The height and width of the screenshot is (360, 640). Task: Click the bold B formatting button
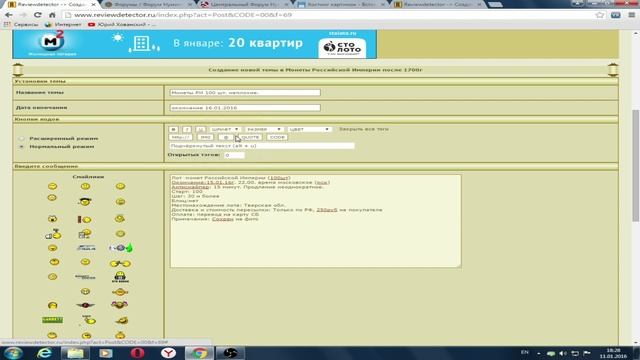(x=173, y=129)
